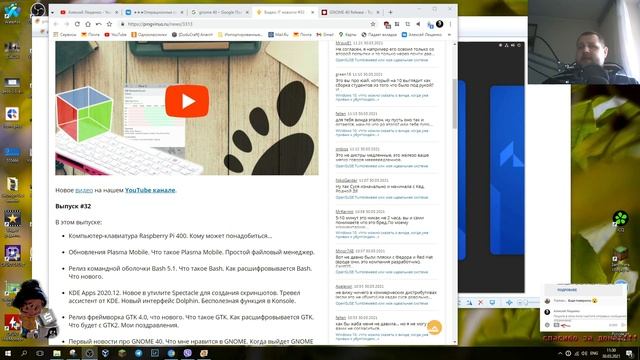The height and width of the screenshot is (360, 640).
Task: Open notification center in system tray
Action: coord(630,353)
